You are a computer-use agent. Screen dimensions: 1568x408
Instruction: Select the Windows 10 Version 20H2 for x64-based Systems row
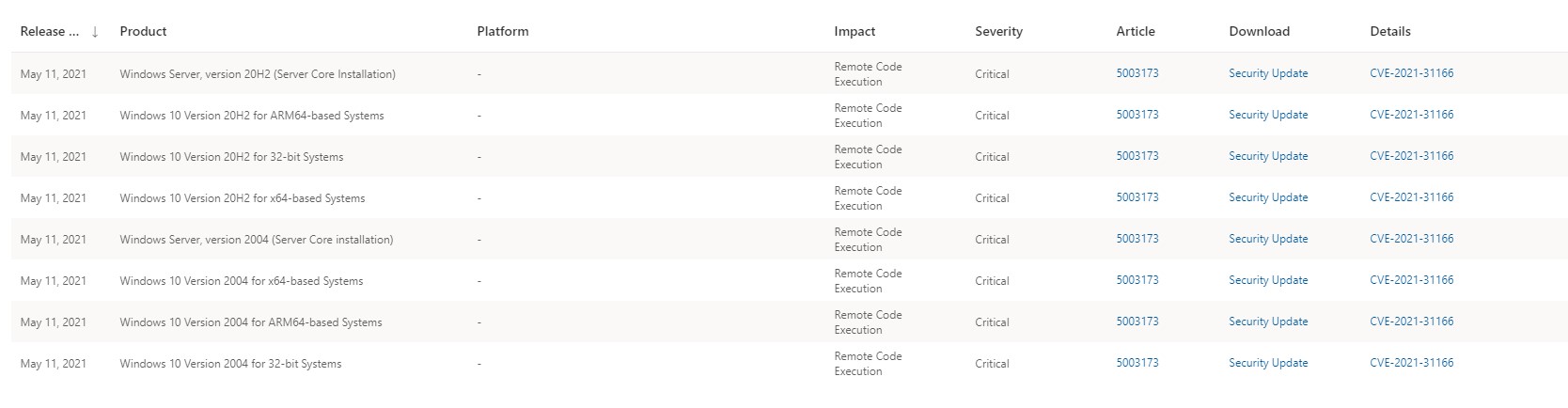click(789, 197)
